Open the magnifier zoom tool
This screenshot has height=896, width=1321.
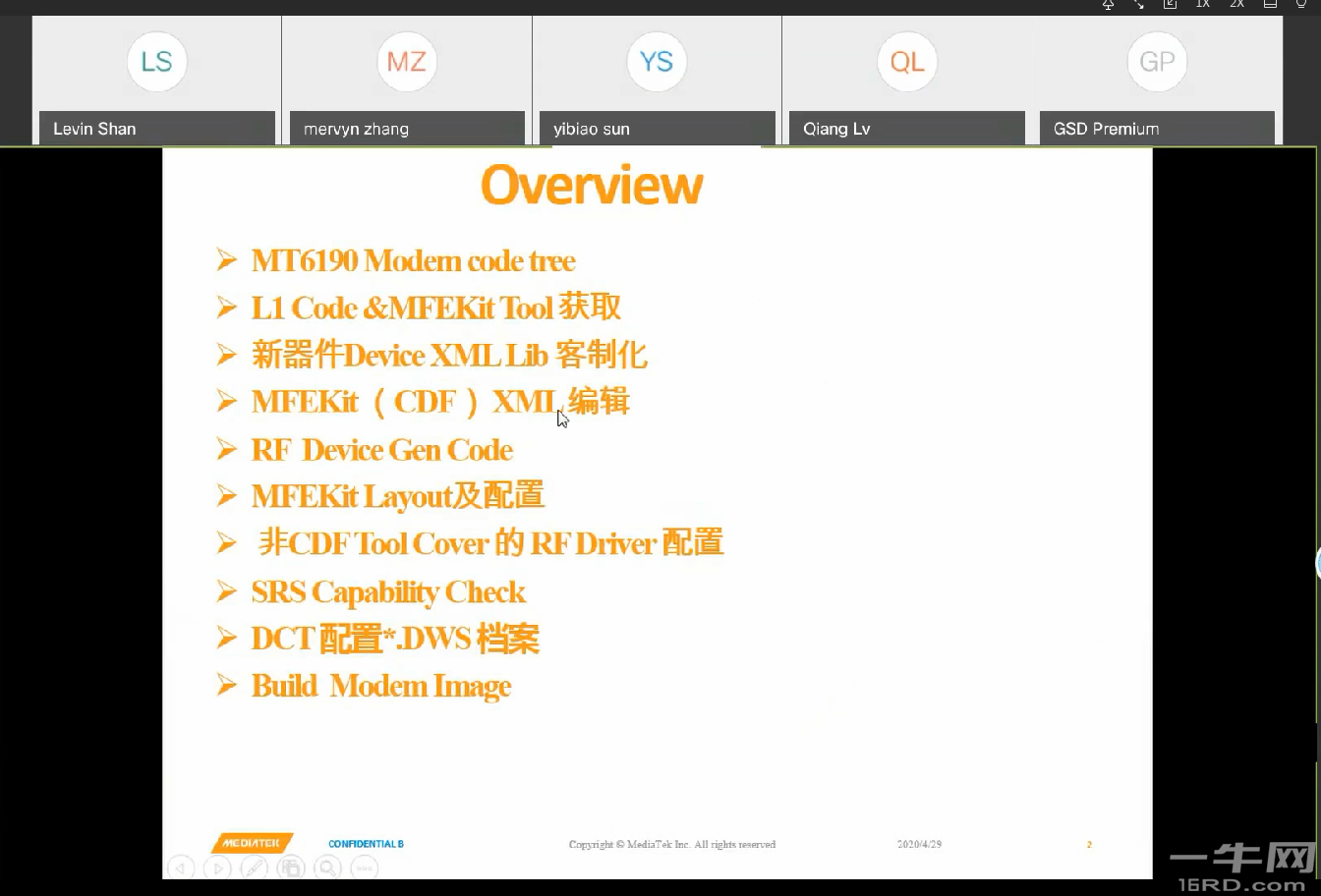(327, 868)
